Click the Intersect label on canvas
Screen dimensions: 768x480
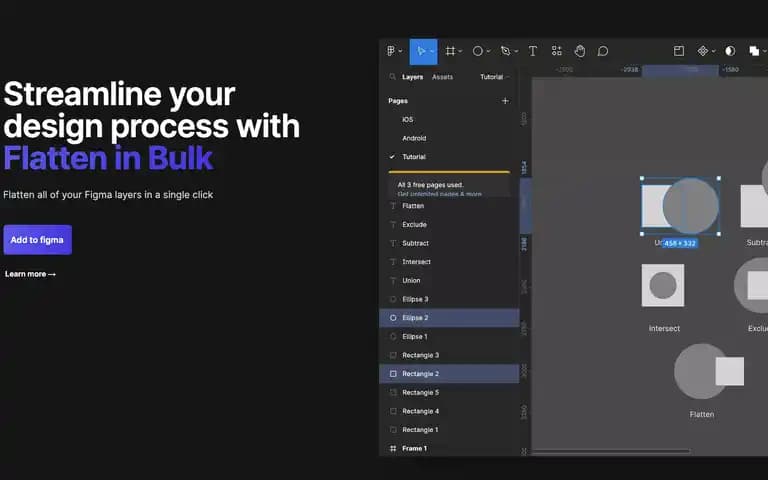pyautogui.click(x=664, y=329)
